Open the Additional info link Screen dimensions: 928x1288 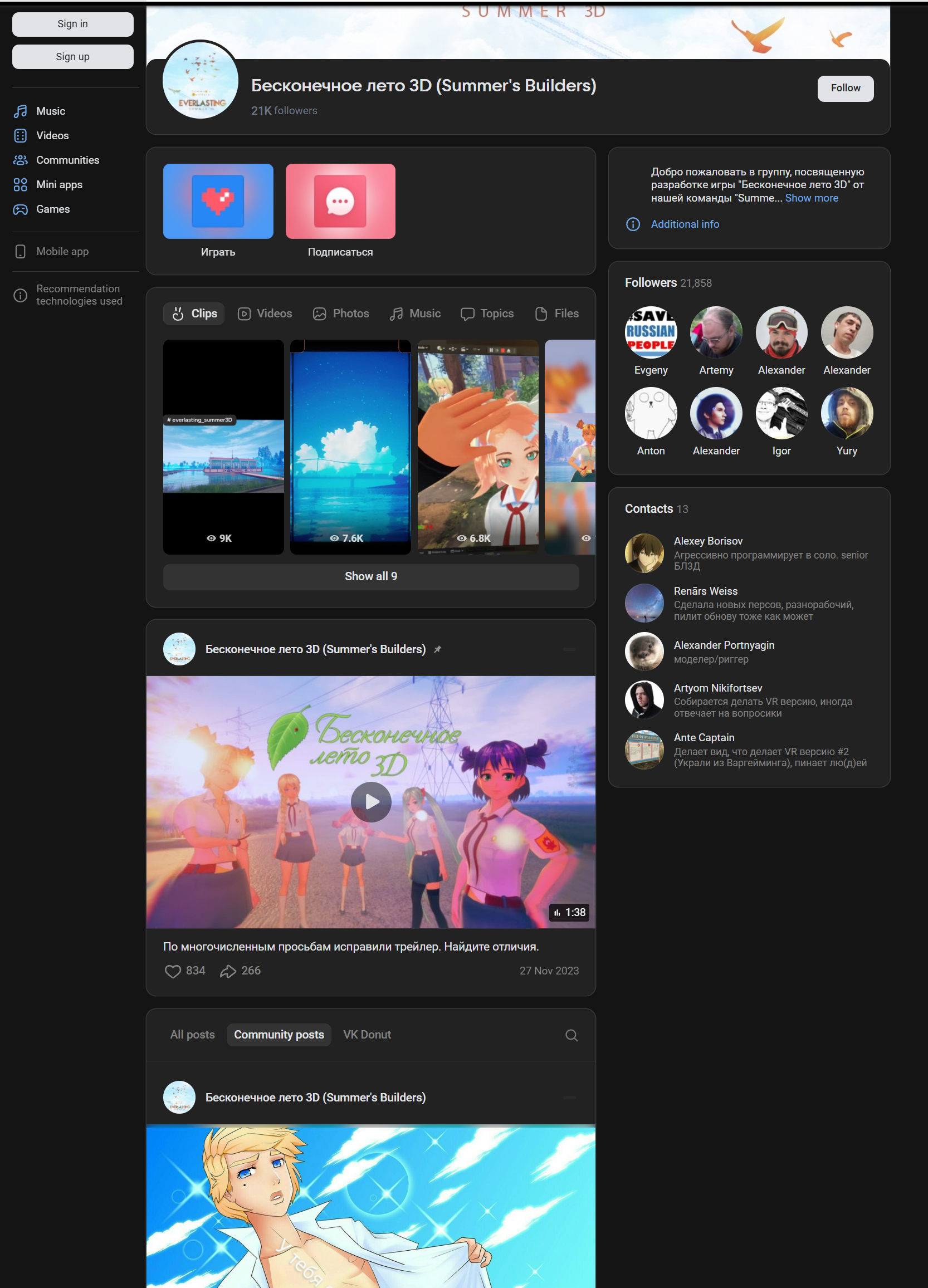pyautogui.click(x=685, y=224)
